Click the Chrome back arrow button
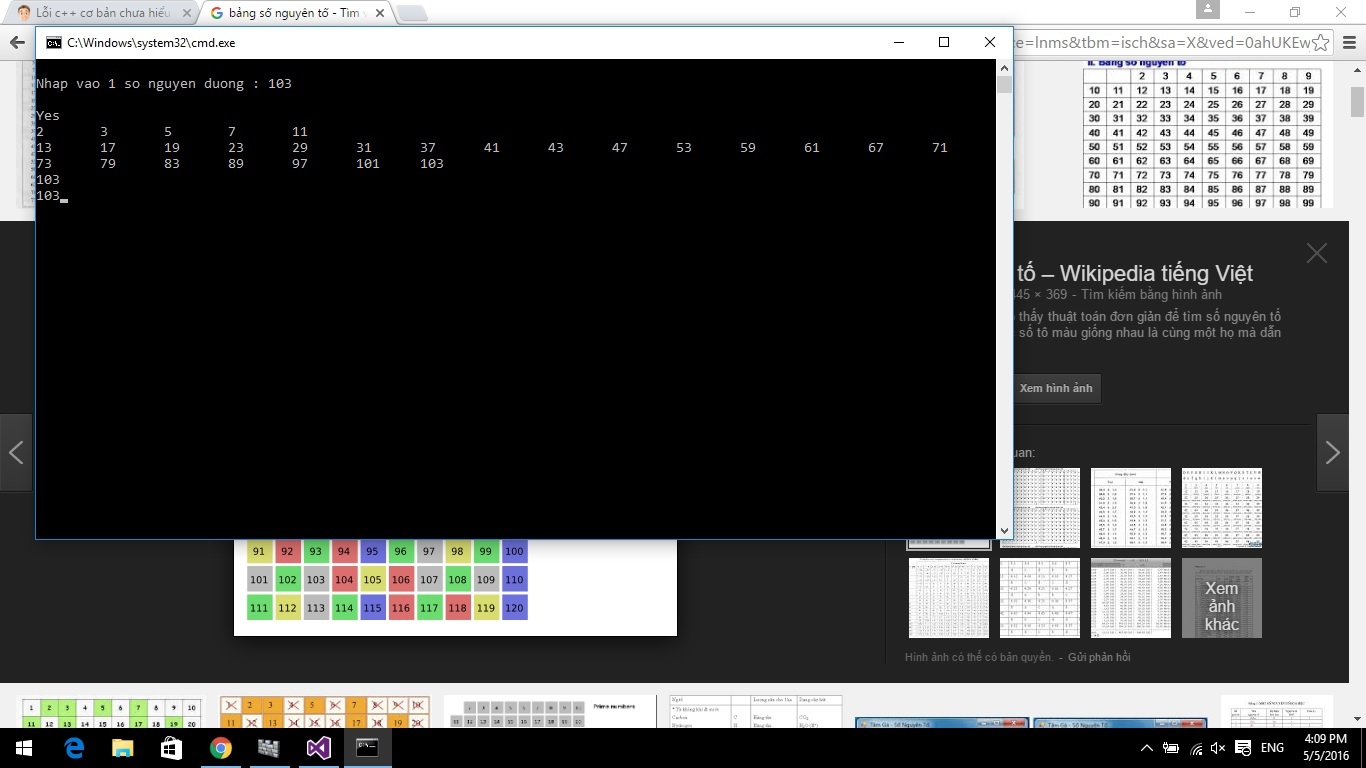 pyautogui.click(x=16, y=42)
